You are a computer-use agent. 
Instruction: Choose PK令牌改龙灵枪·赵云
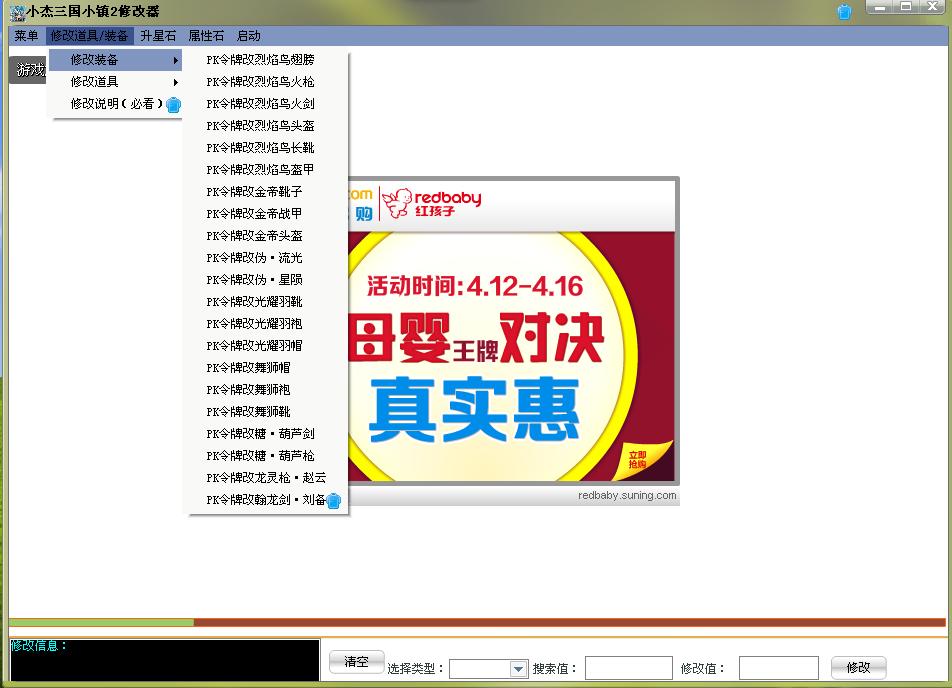(268, 477)
